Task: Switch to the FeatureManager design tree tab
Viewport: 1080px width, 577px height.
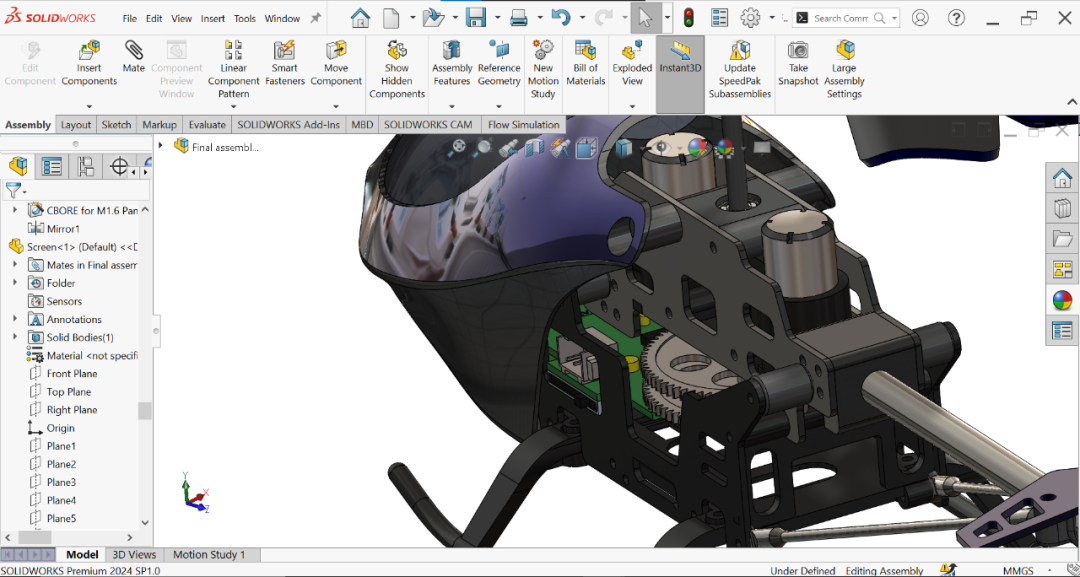Action: click(19, 166)
